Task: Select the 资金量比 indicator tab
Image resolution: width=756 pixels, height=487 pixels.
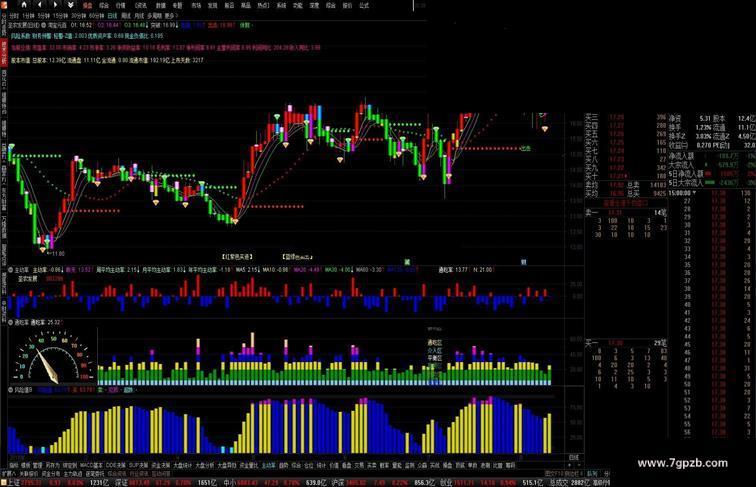Action: click(249, 466)
